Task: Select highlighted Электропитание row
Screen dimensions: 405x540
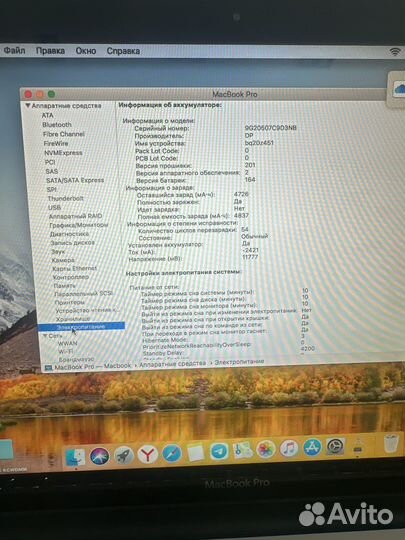Action: coord(81,326)
